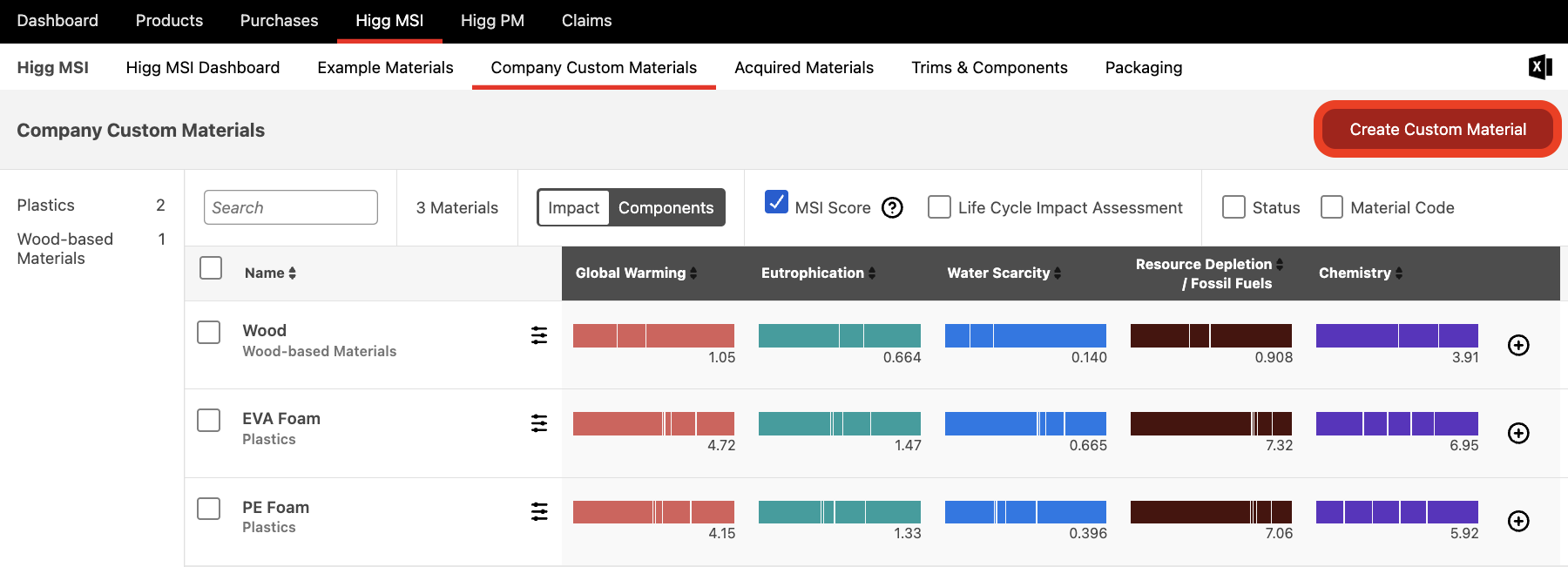Open the Dashboard top menu
The width and height of the screenshot is (1568, 567).
57,20
